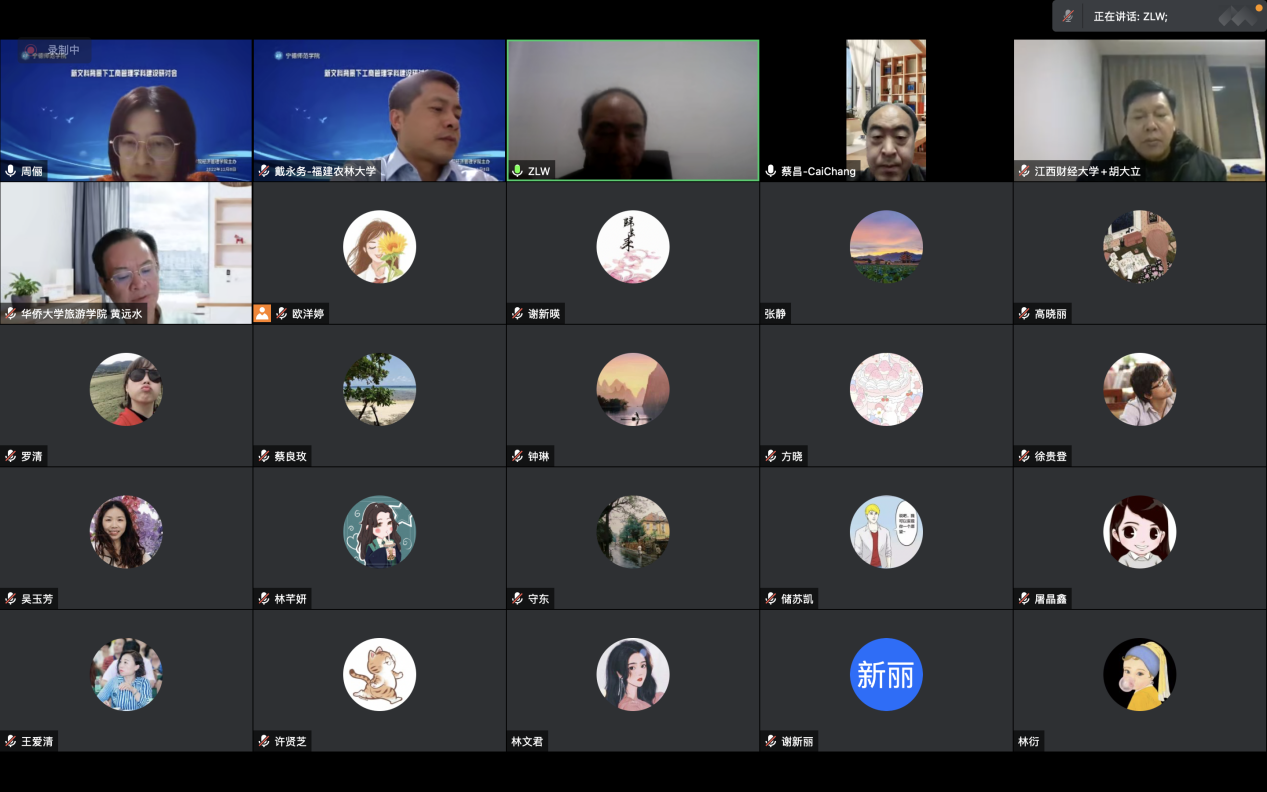Click the microphone icon beside 周俪
This screenshot has height=792, width=1267.
pos(10,171)
